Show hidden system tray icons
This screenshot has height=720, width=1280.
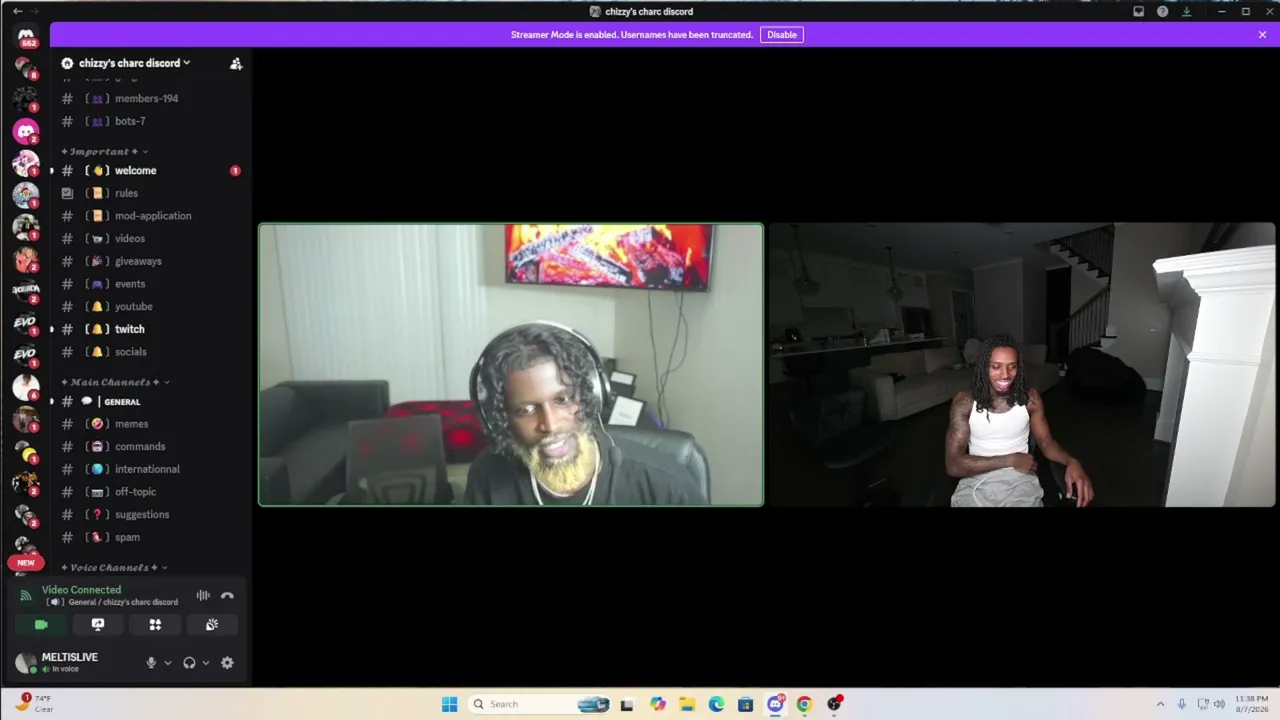pos(1160,704)
